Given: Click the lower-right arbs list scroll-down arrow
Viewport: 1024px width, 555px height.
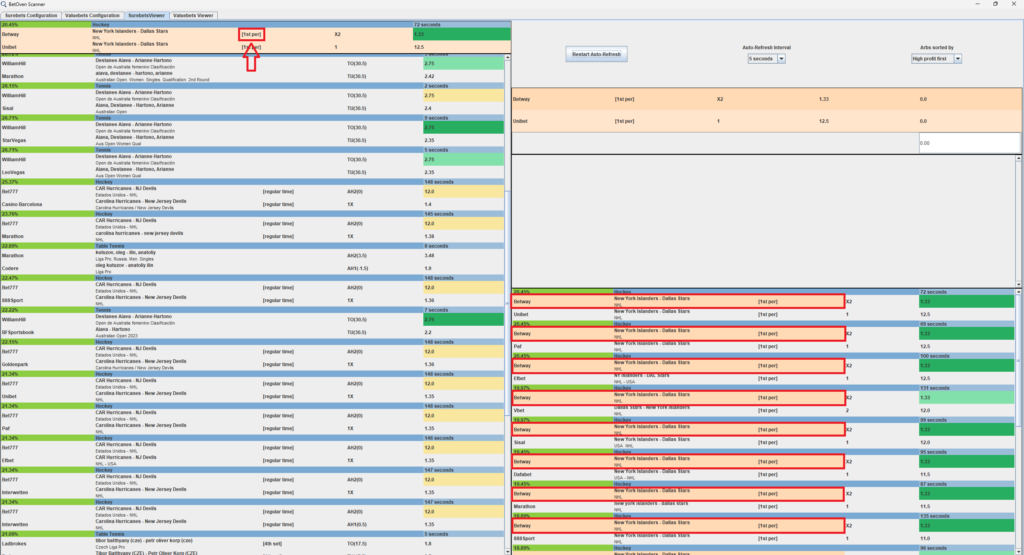Looking at the screenshot, I should pyautogui.click(x=1018, y=552).
